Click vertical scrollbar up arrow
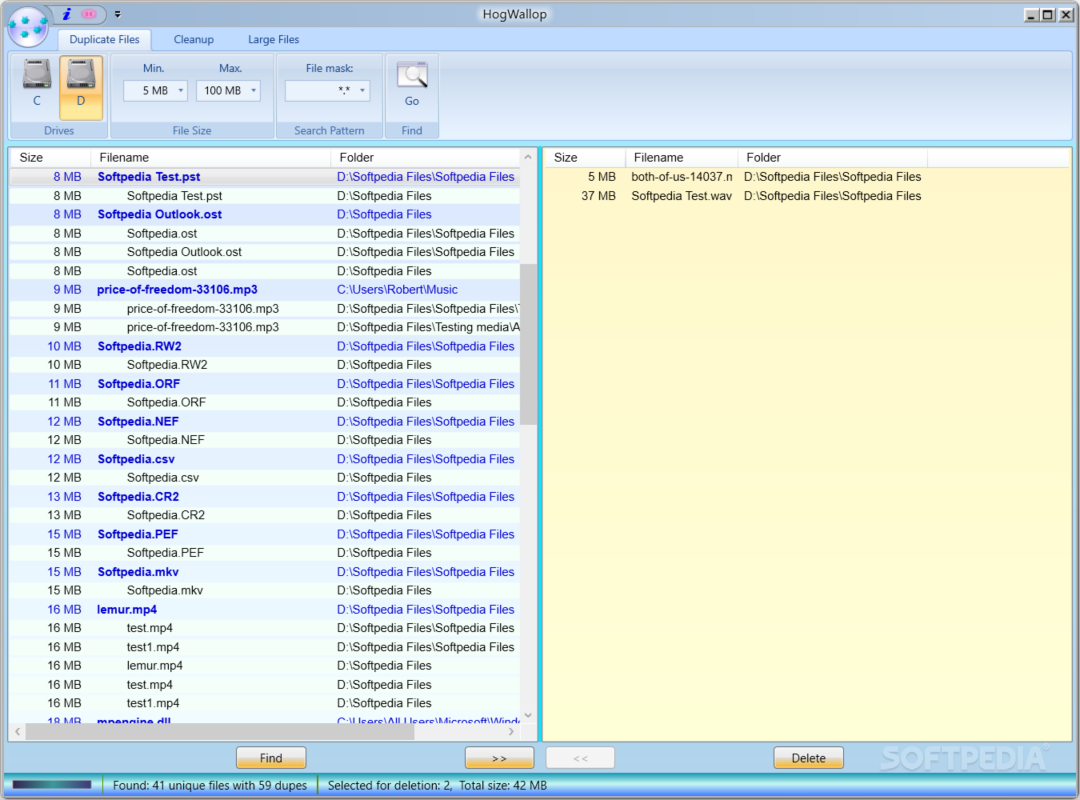The width and height of the screenshot is (1080, 800). (528, 157)
